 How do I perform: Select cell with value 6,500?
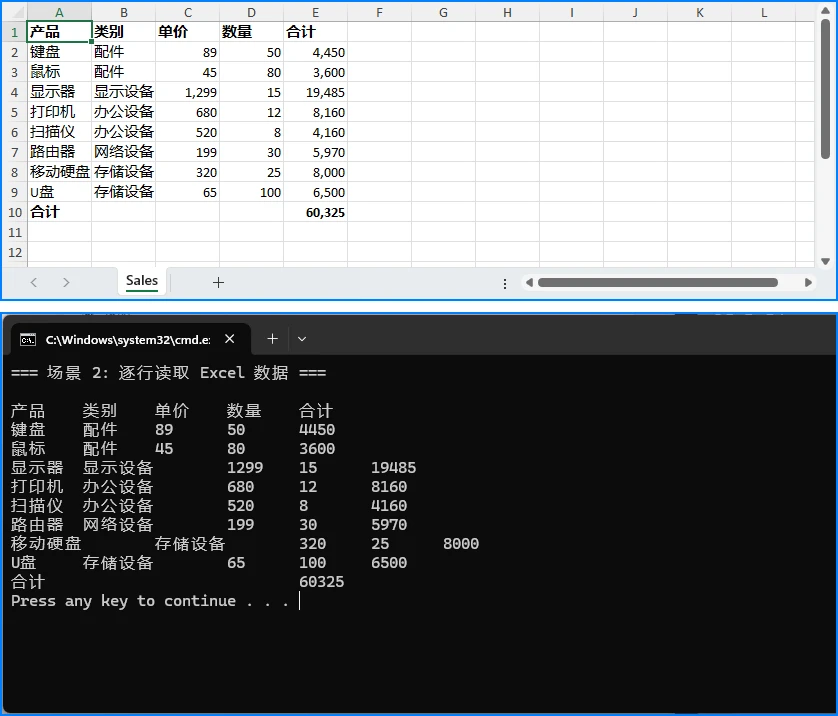point(315,192)
